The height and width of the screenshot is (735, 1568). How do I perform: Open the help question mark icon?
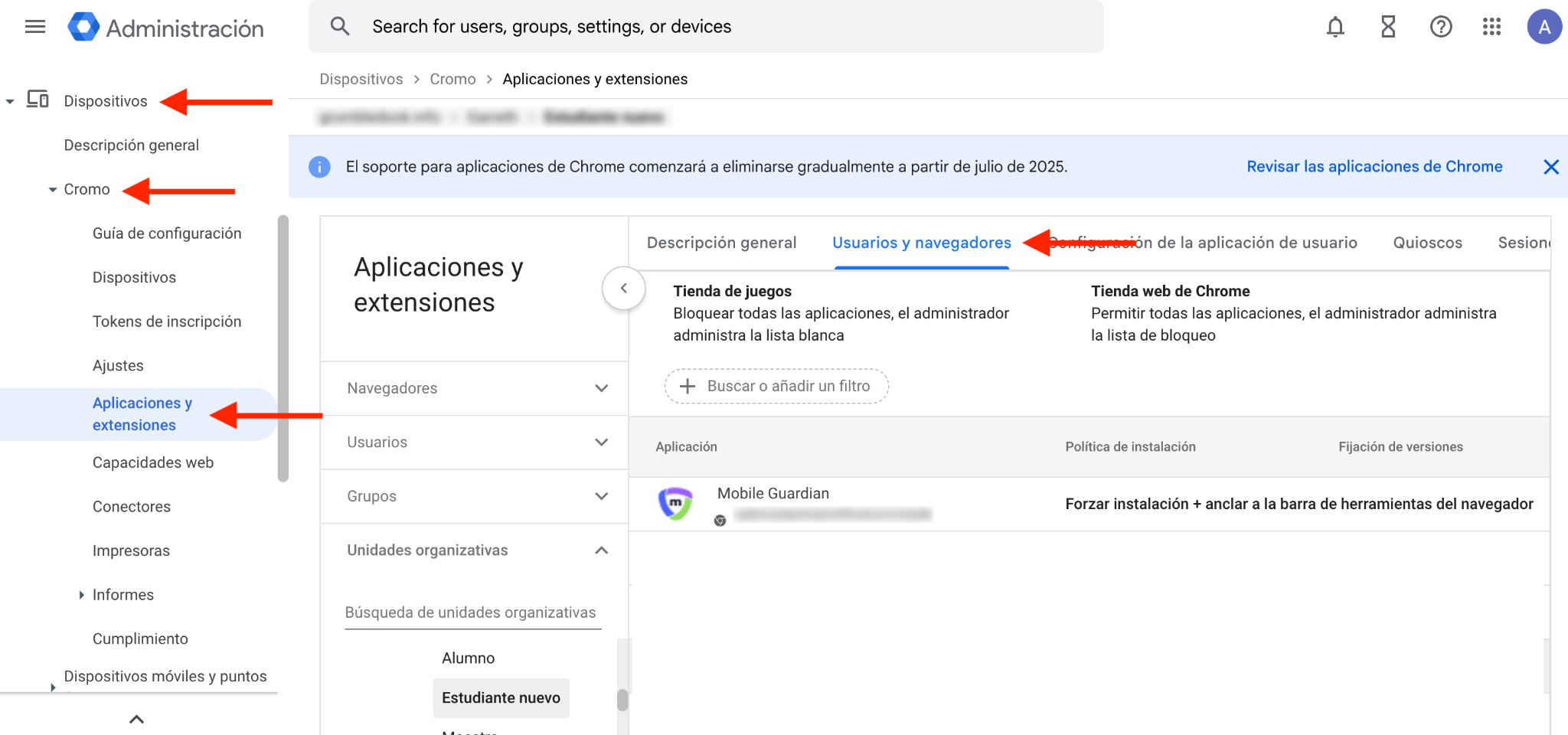tap(1440, 28)
